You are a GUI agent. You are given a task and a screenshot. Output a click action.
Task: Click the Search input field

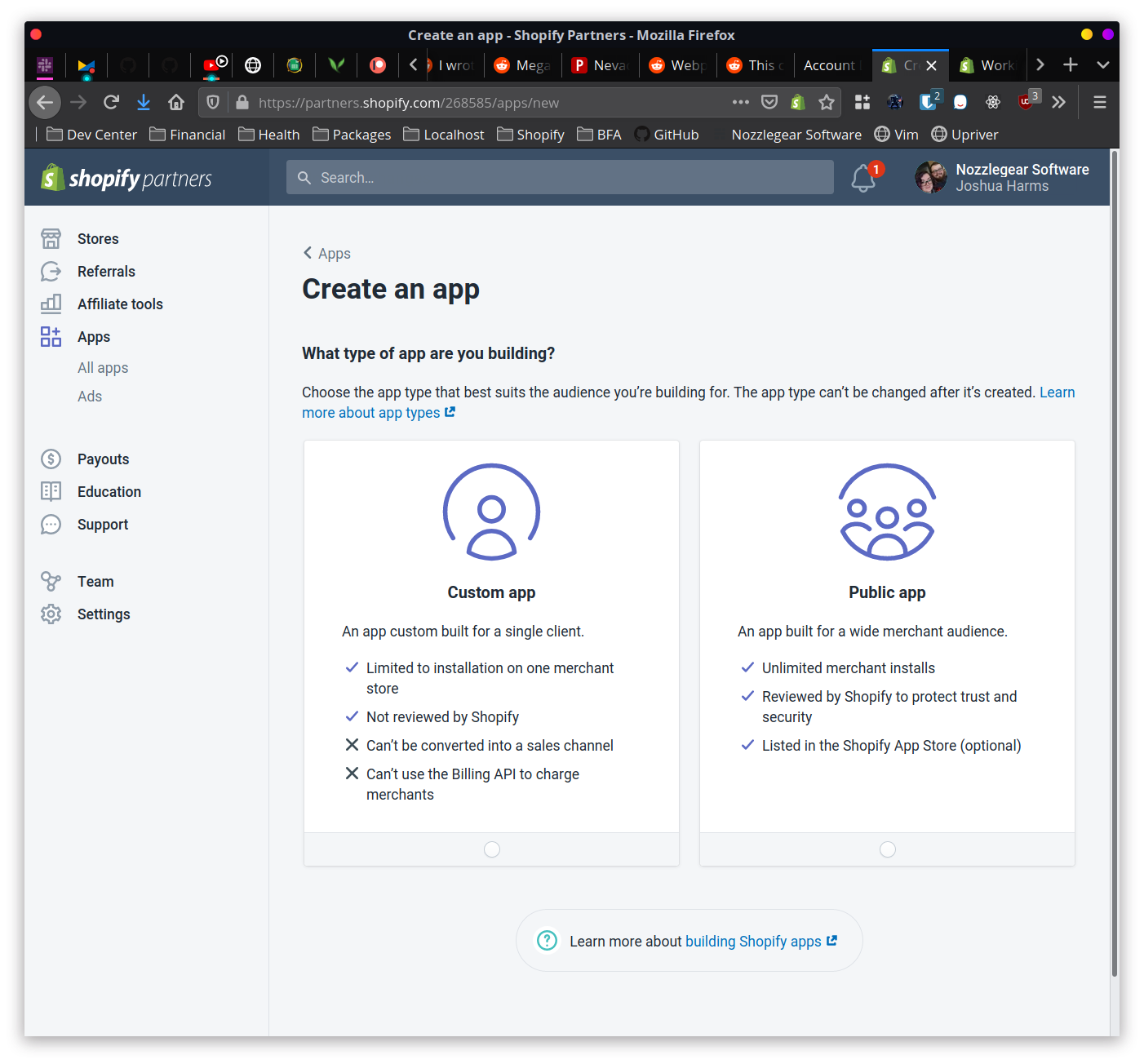coord(560,177)
